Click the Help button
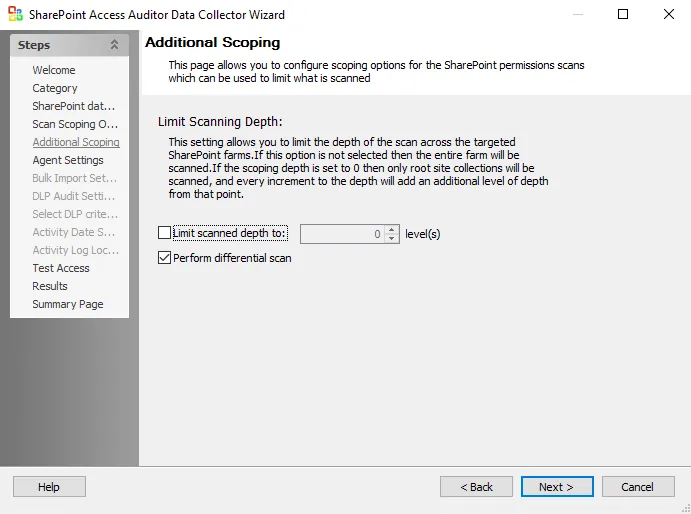This screenshot has width=691, height=514. coord(49,487)
